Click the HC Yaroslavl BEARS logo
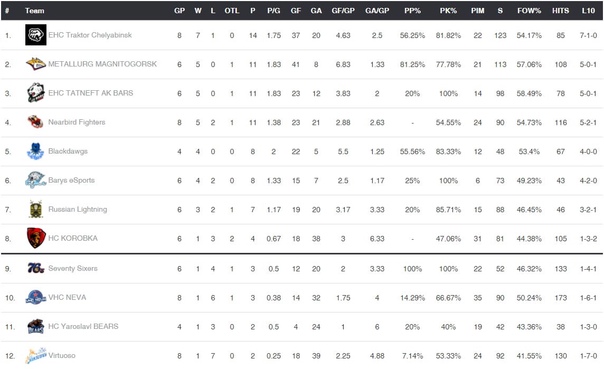This screenshot has width=604, height=369. click(x=36, y=326)
